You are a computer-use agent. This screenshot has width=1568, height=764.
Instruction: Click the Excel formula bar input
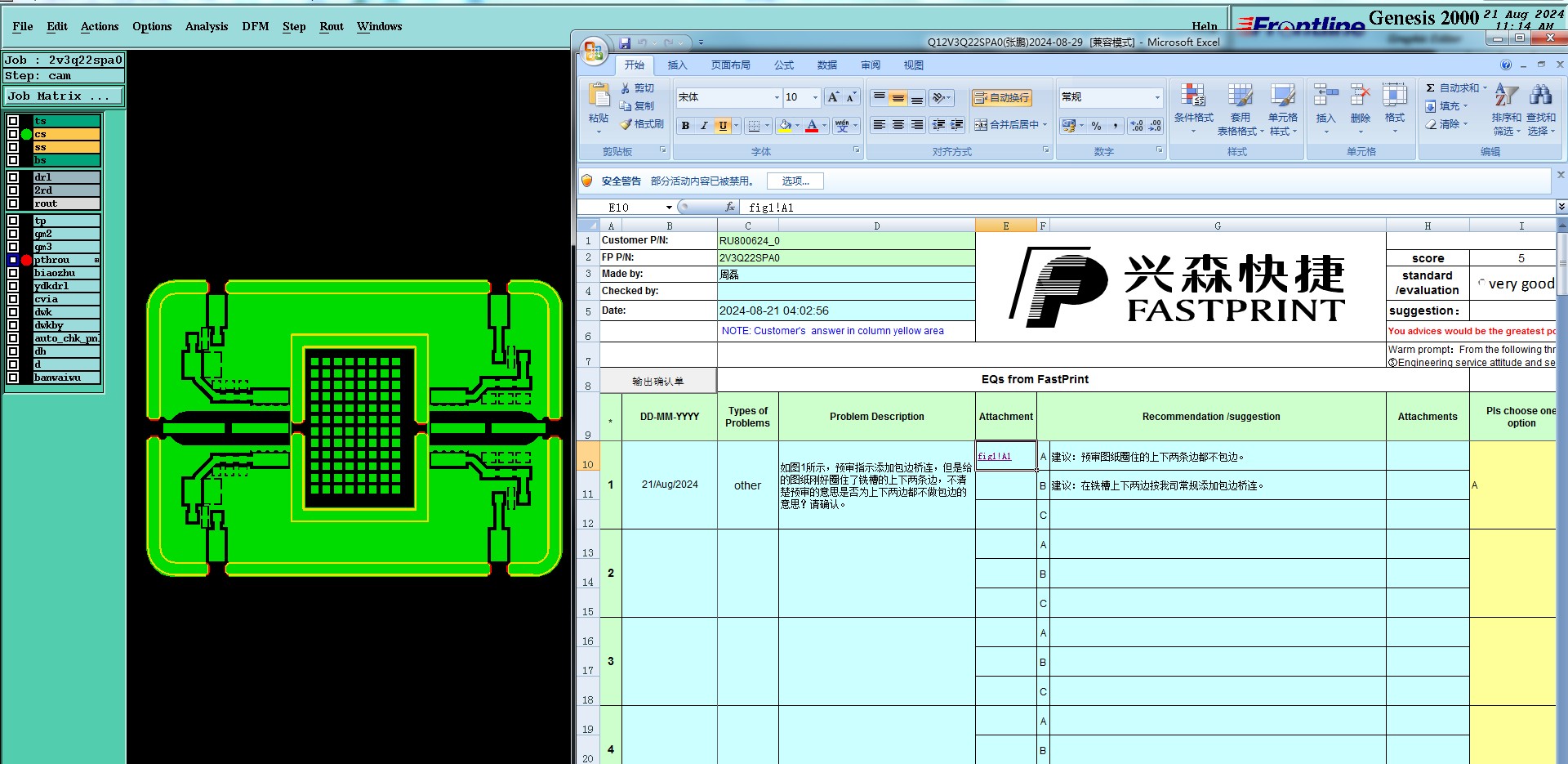click(x=1147, y=208)
